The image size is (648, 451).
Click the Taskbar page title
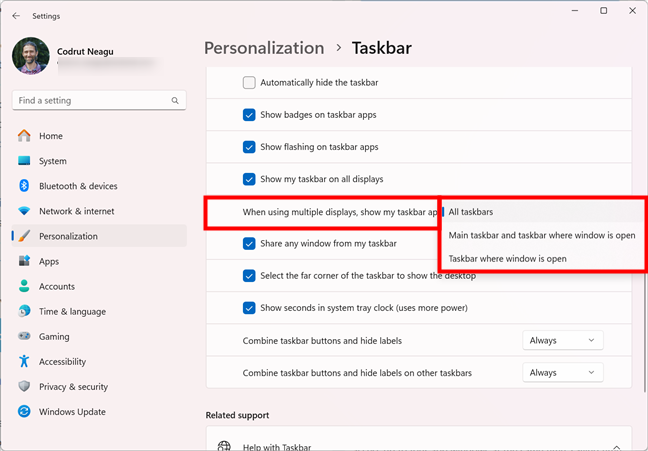coord(381,48)
